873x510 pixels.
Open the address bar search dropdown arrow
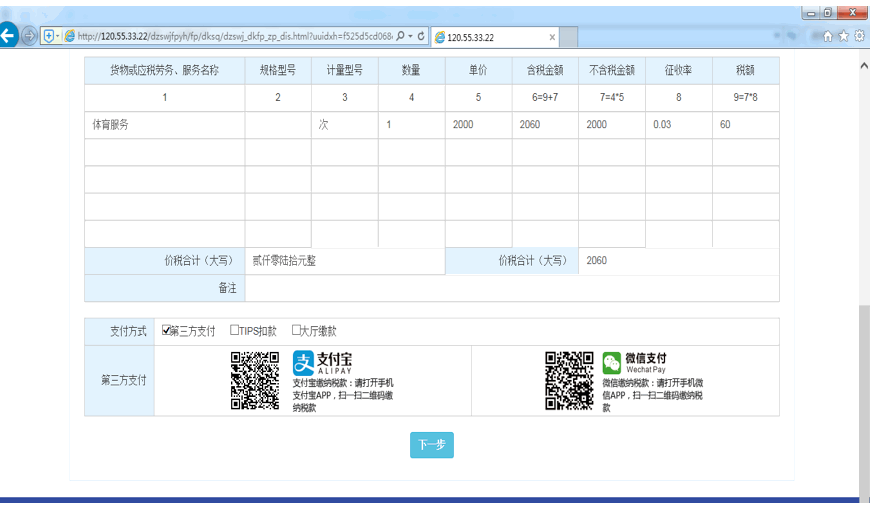410,37
